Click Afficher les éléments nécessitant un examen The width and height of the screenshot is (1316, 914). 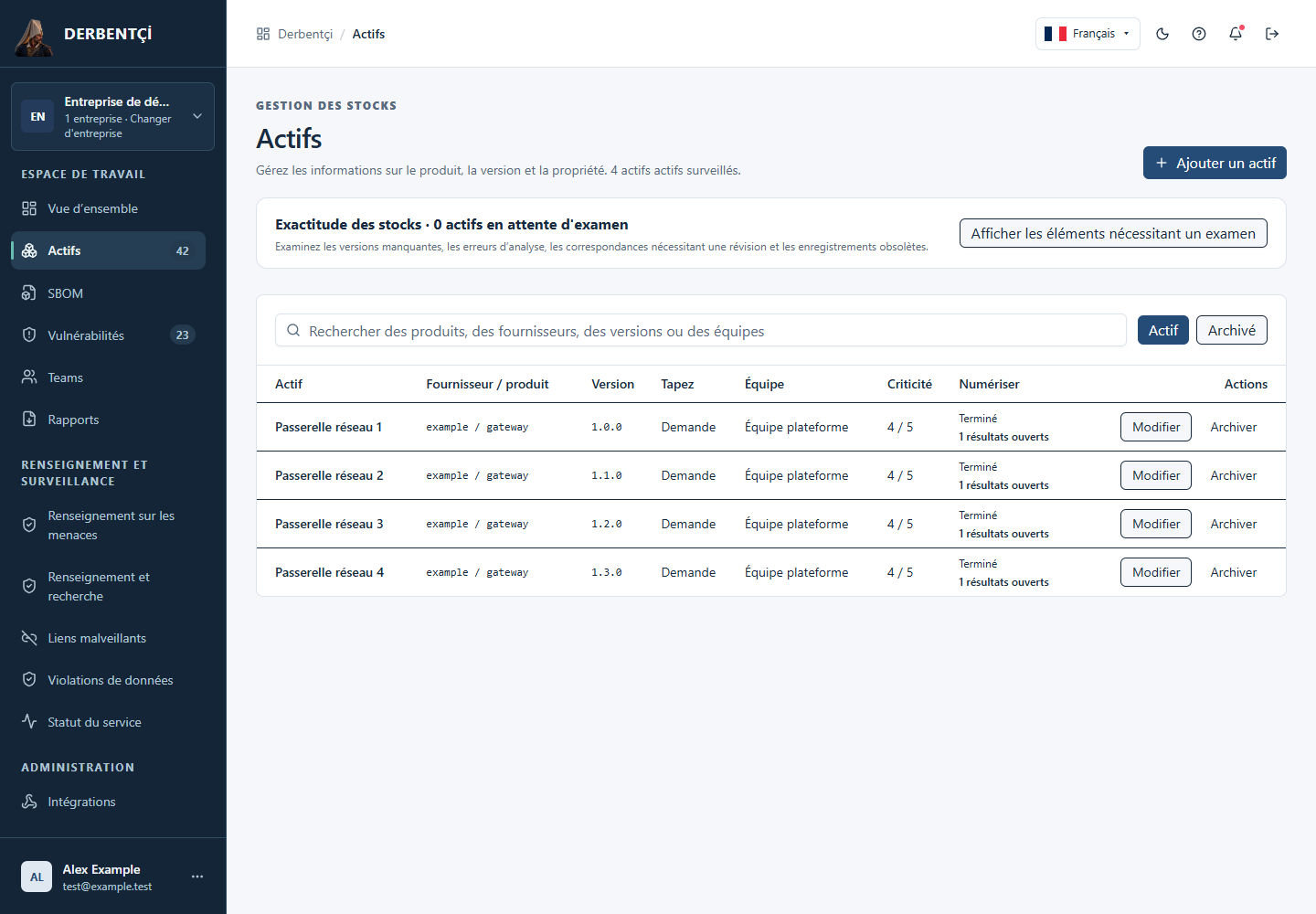(1113, 233)
